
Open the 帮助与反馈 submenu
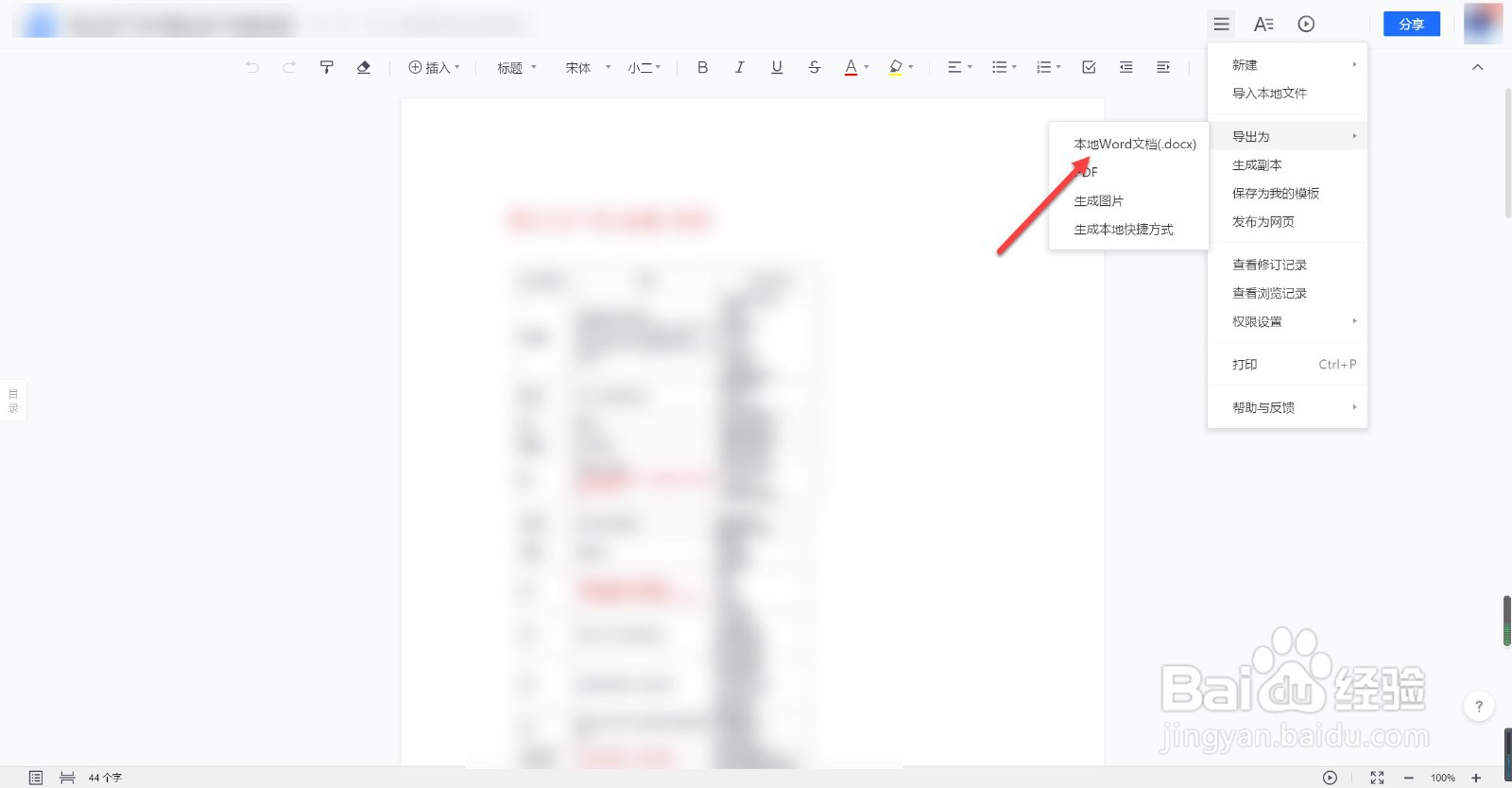point(1287,407)
